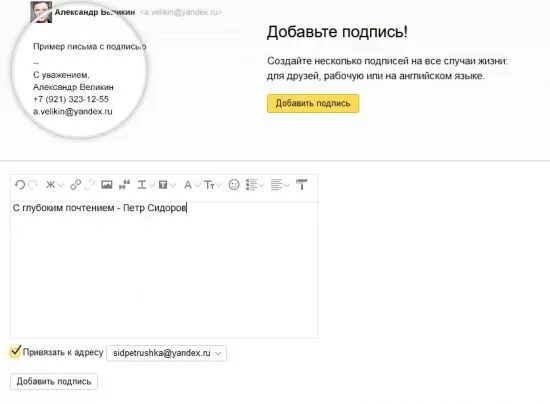Click the remove link icon

click(x=89, y=184)
